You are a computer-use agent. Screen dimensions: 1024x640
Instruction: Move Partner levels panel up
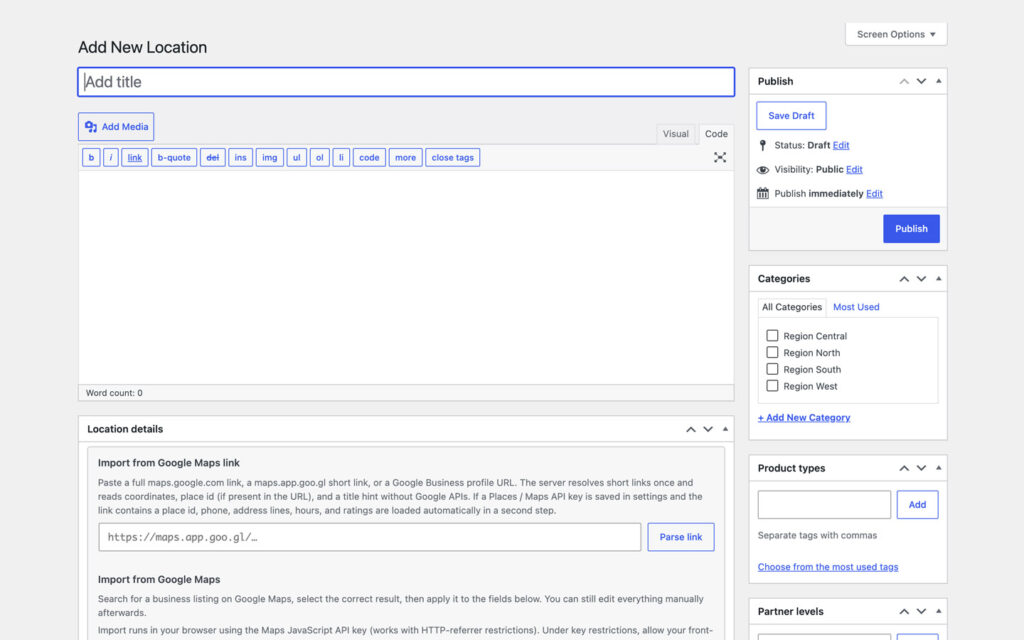[x=904, y=612]
